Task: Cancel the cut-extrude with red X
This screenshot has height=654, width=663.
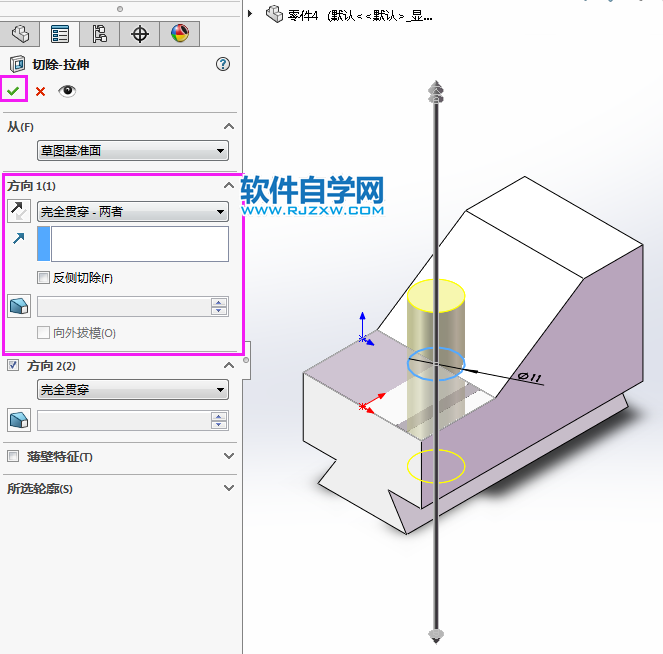Action: (x=41, y=91)
